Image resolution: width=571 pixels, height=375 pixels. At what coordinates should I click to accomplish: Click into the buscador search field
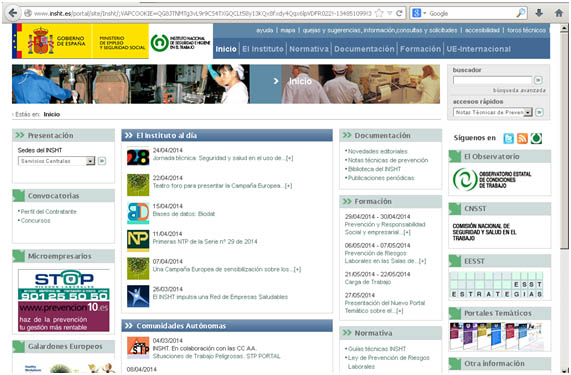click(x=492, y=80)
